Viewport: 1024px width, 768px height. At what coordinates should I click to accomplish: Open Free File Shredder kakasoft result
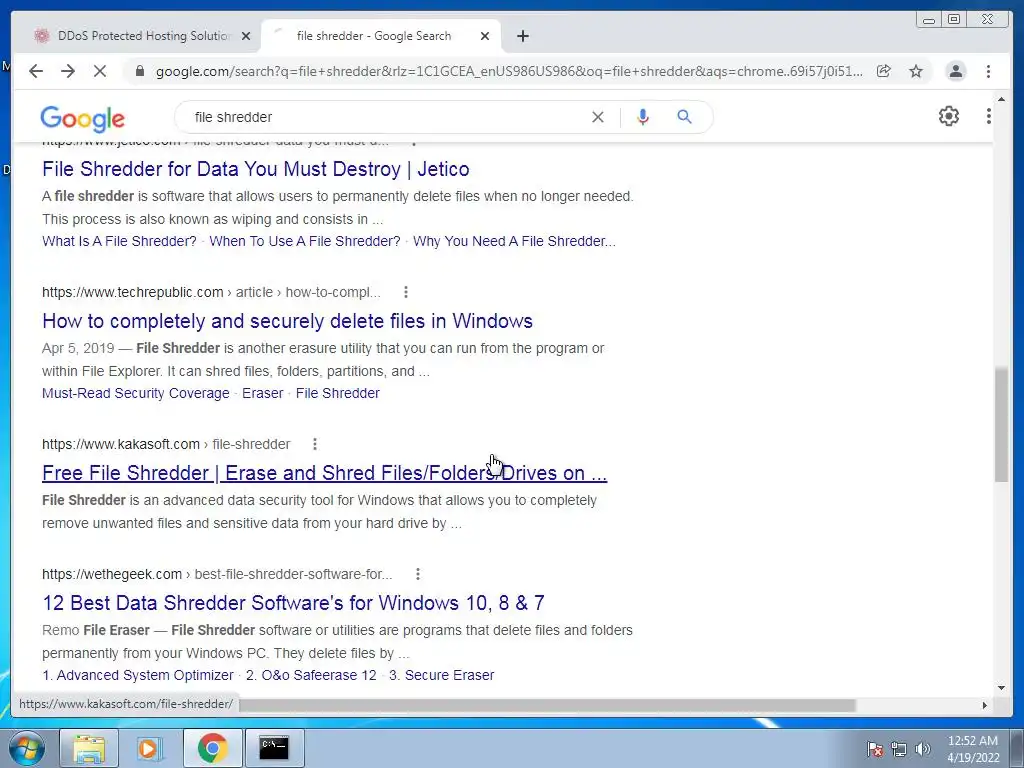click(x=325, y=473)
